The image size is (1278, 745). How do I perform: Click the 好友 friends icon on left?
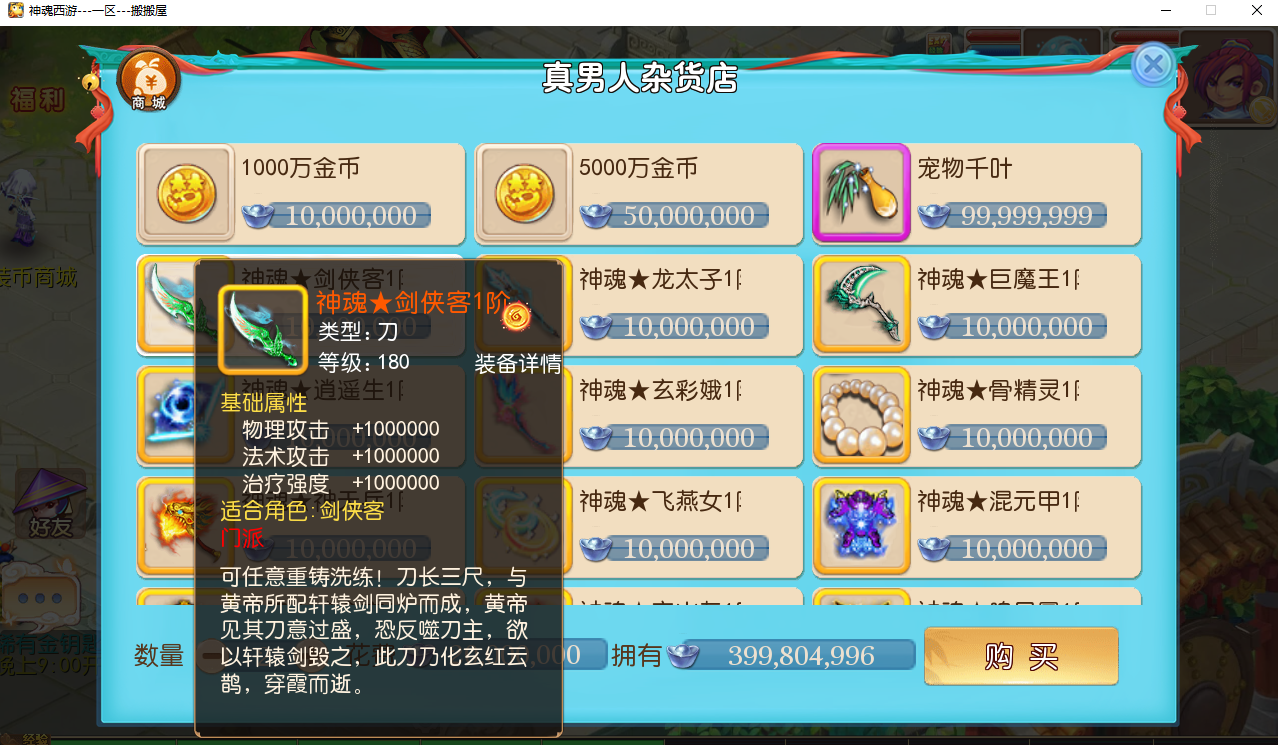point(50,506)
